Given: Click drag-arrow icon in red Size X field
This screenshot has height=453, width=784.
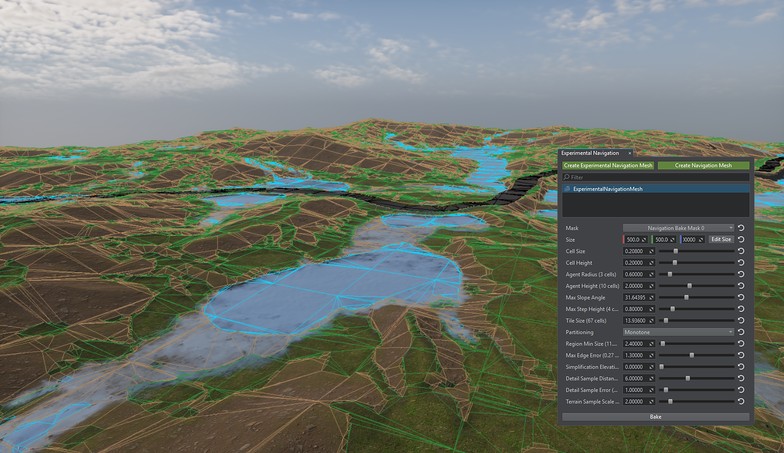Looking at the screenshot, I should click(644, 240).
